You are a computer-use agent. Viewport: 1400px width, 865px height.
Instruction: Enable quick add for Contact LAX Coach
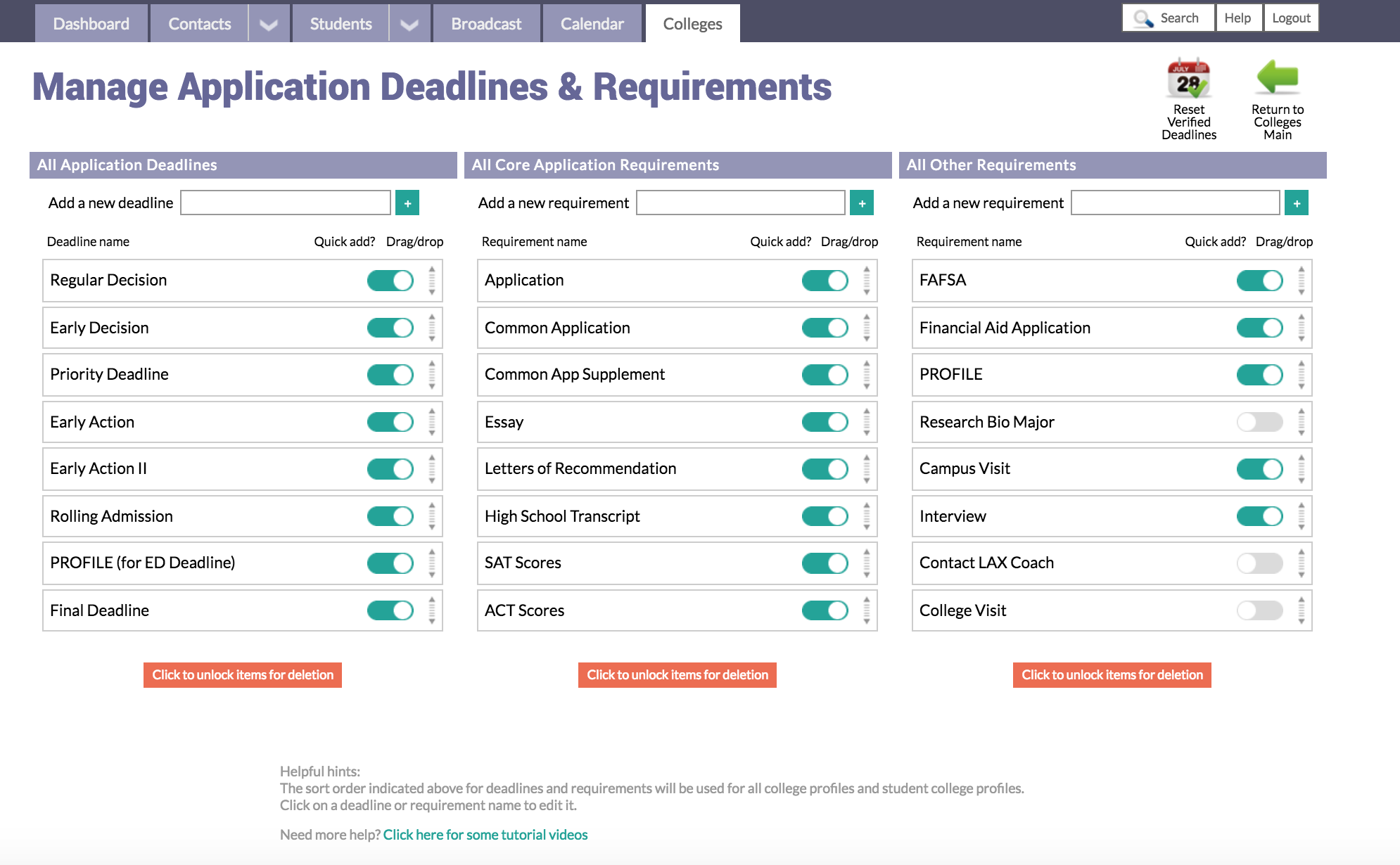point(1260,563)
